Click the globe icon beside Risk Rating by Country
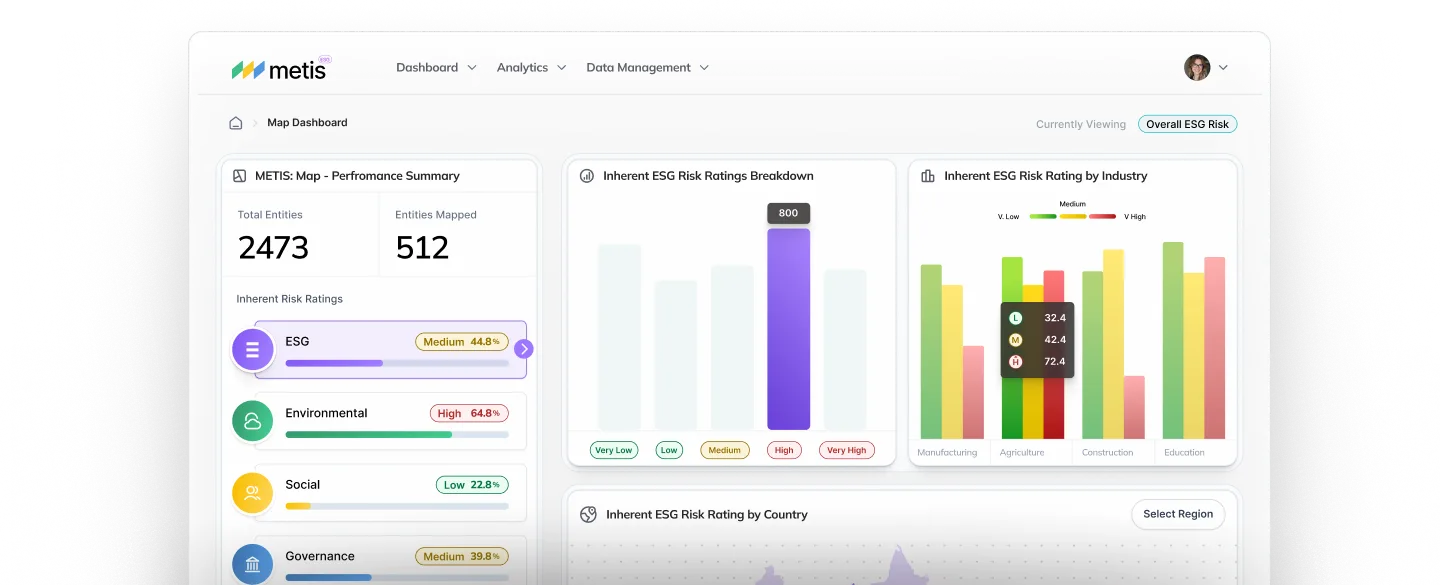Viewport: 1440px width, 585px height. [588, 514]
